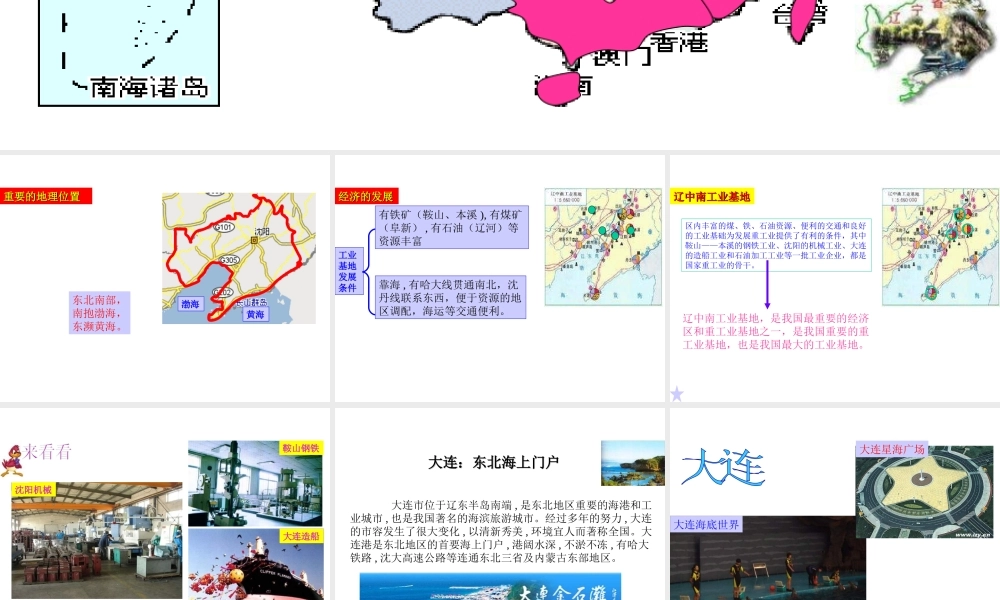Click the red 重要的地理位置 title label
Screen dimensions: 1000x600
[x=46, y=196]
